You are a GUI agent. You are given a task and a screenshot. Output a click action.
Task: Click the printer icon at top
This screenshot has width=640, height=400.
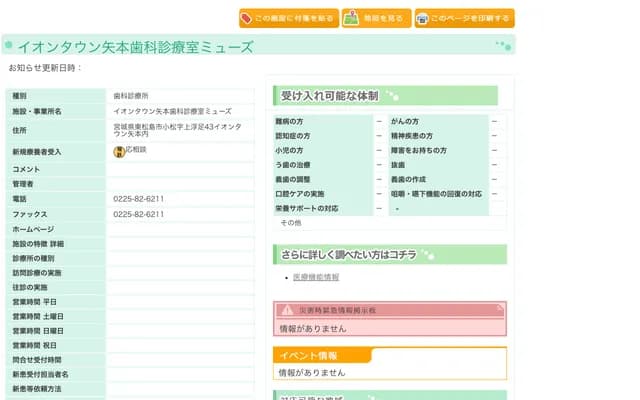coord(423,19)
